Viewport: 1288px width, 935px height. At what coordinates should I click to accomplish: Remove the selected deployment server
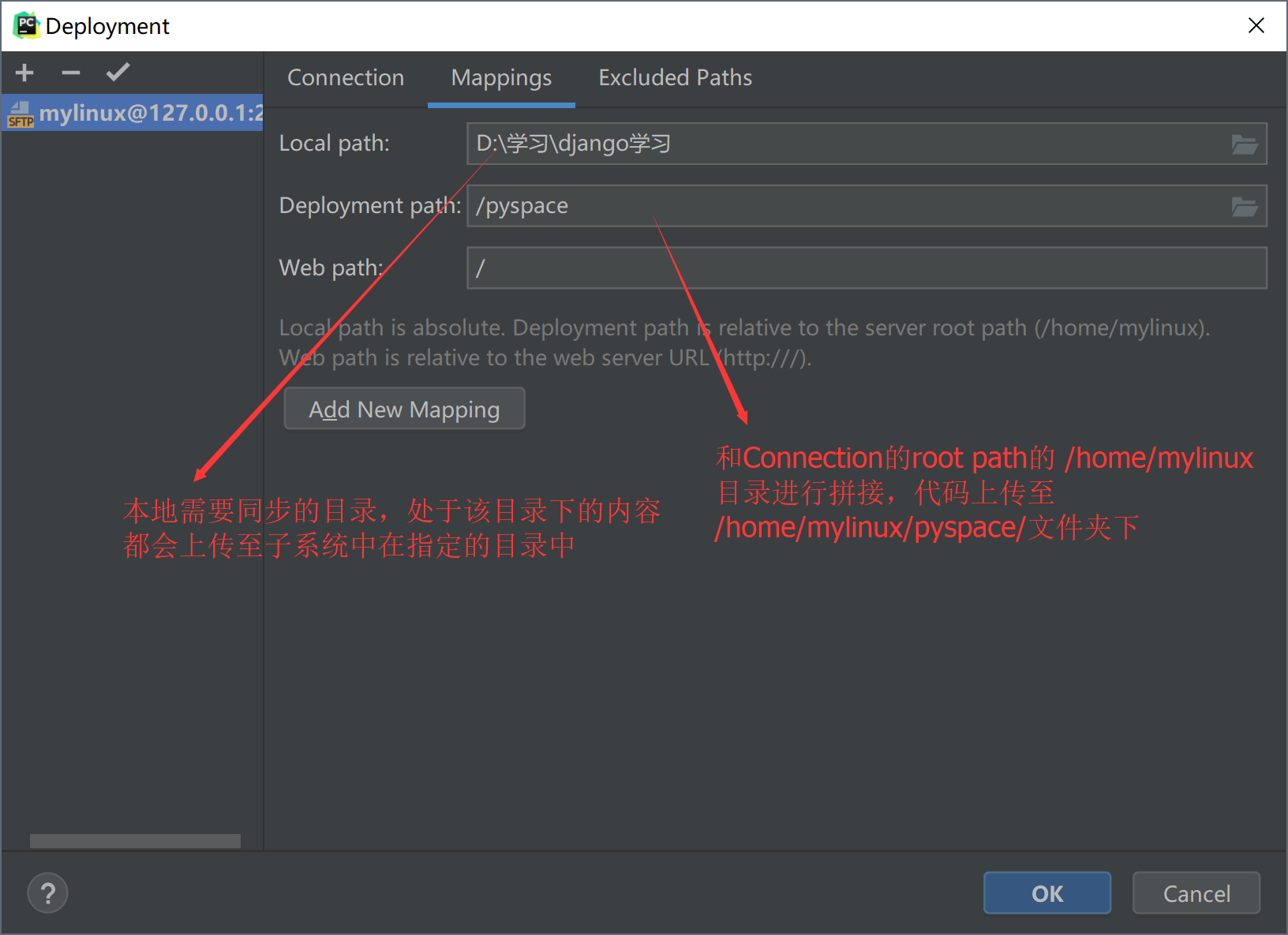coord(71,73)
